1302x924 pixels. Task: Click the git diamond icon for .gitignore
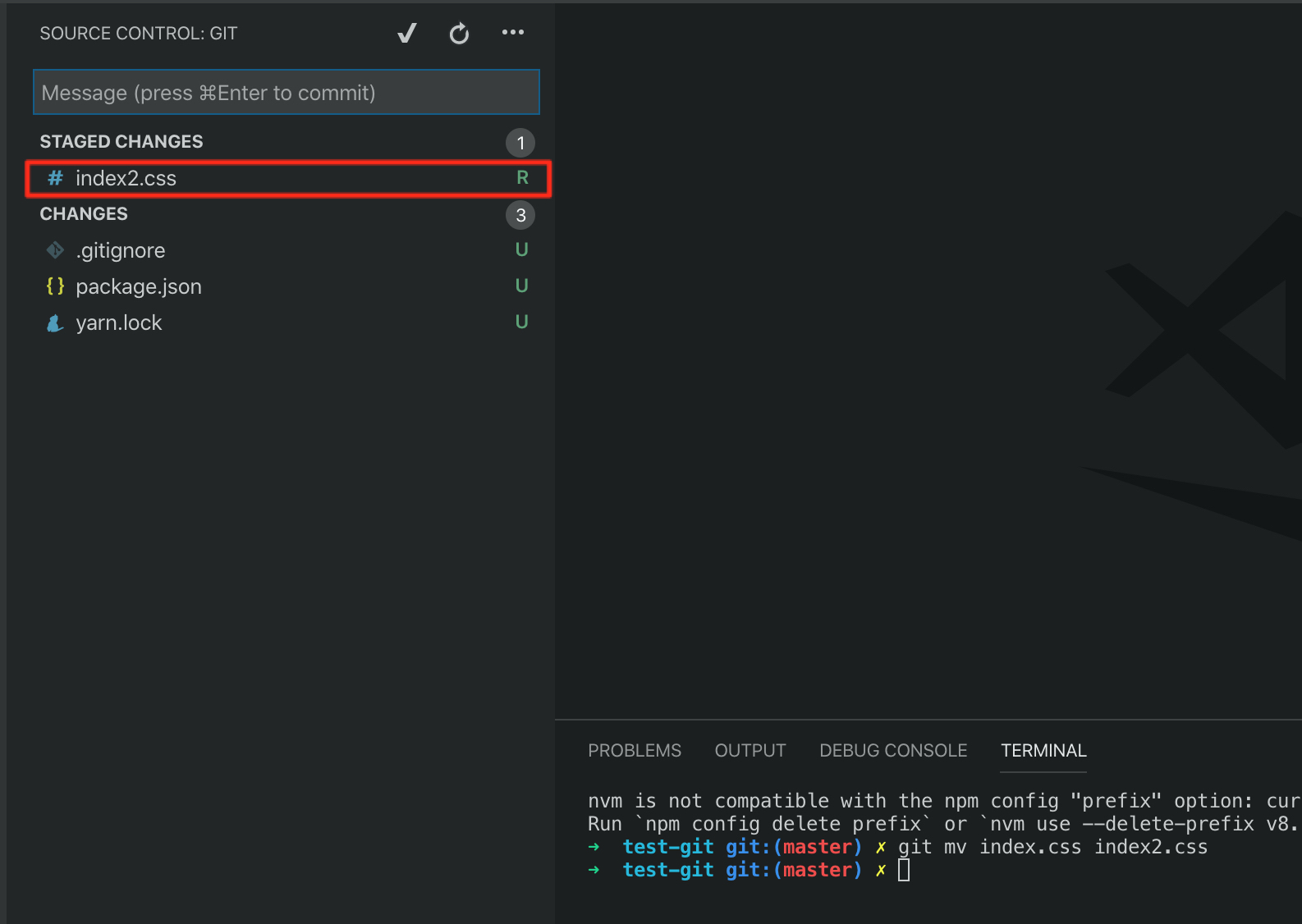[x=55, y=249]
